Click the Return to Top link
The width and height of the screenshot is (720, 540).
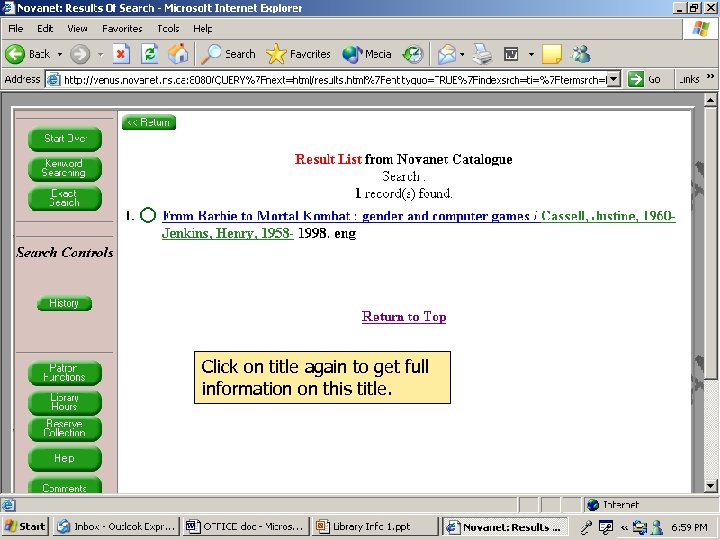404,317
